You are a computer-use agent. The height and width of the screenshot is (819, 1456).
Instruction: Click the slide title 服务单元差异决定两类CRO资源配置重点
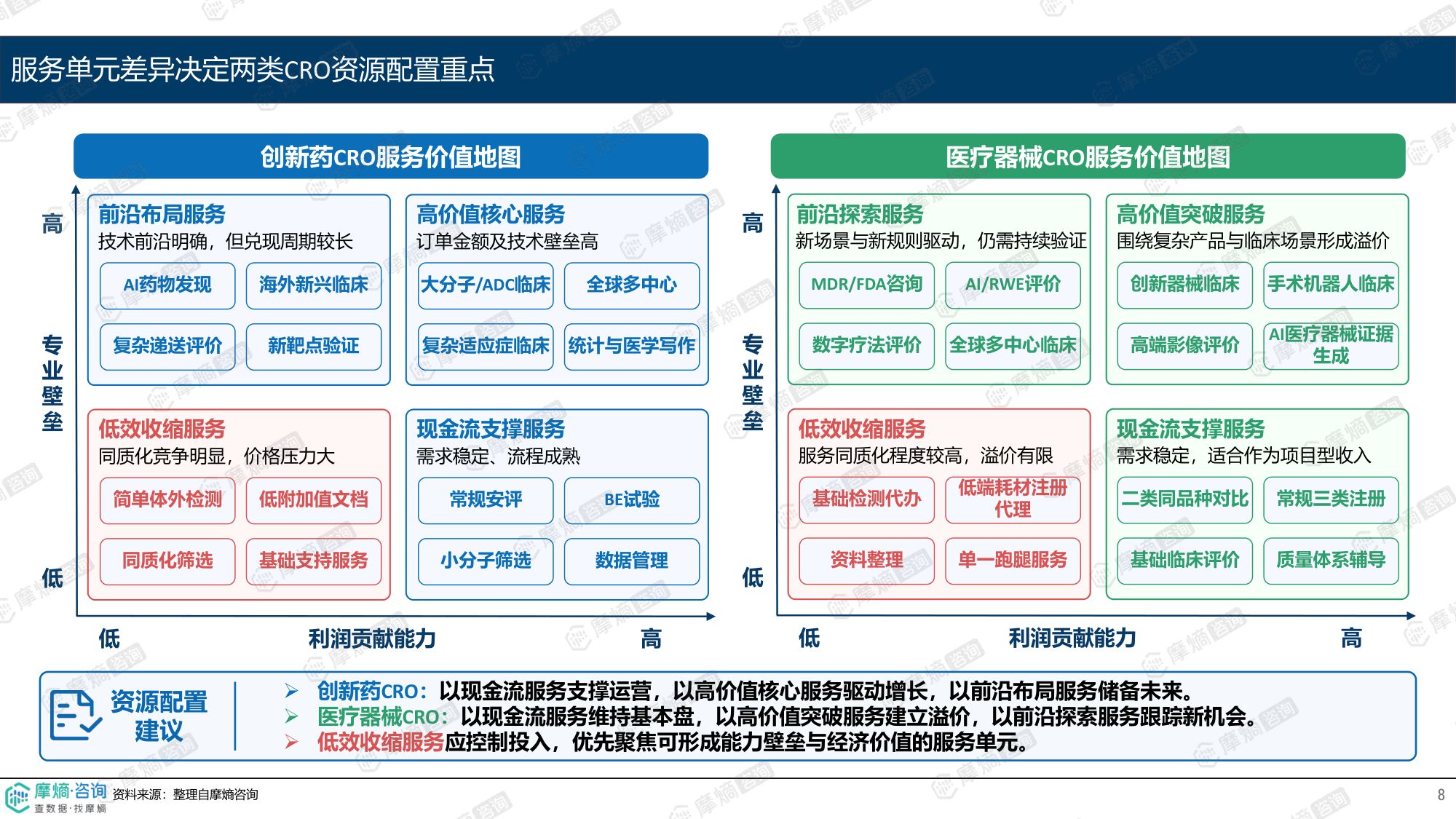pyautogui.click(x=253, y=70)
